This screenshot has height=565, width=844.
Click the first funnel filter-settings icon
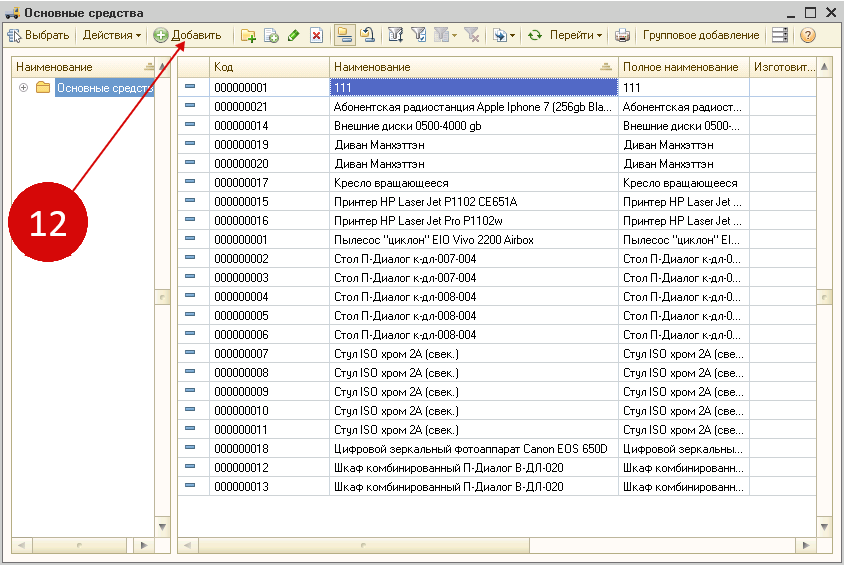click(x=395, y=35)
